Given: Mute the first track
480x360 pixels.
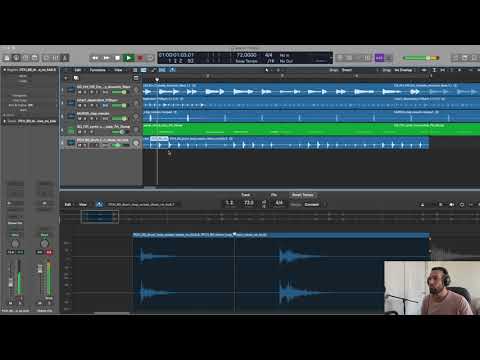Looking at the screenshot, I should coord(79,92).
